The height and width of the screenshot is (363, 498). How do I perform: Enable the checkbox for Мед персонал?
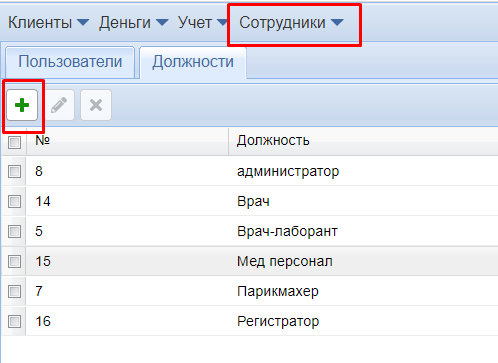(14, 261)
